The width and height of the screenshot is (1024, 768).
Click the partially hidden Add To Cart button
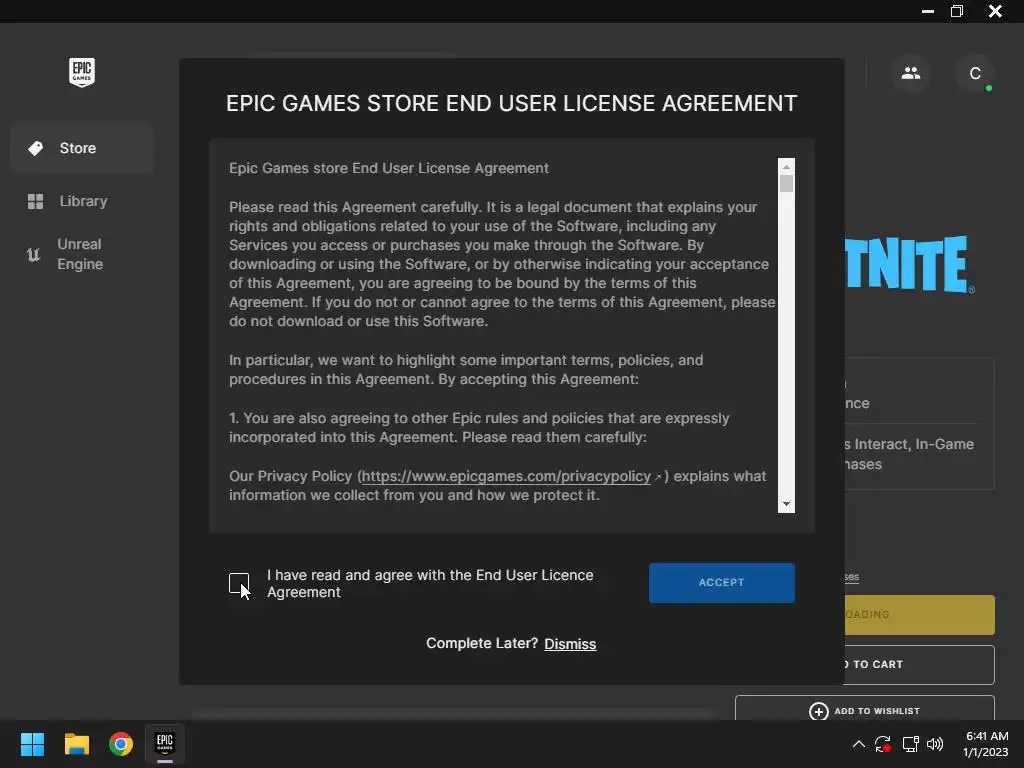point(920,665)
